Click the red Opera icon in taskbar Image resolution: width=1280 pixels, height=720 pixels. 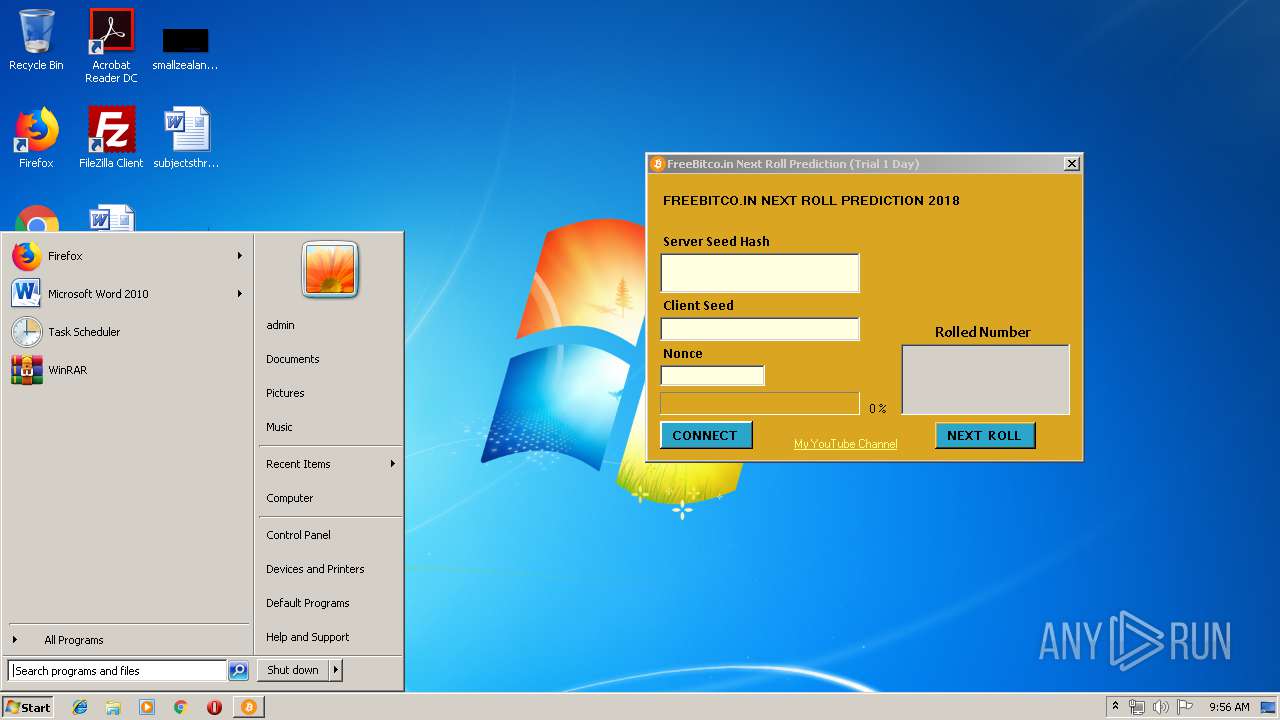coord(214,707)
